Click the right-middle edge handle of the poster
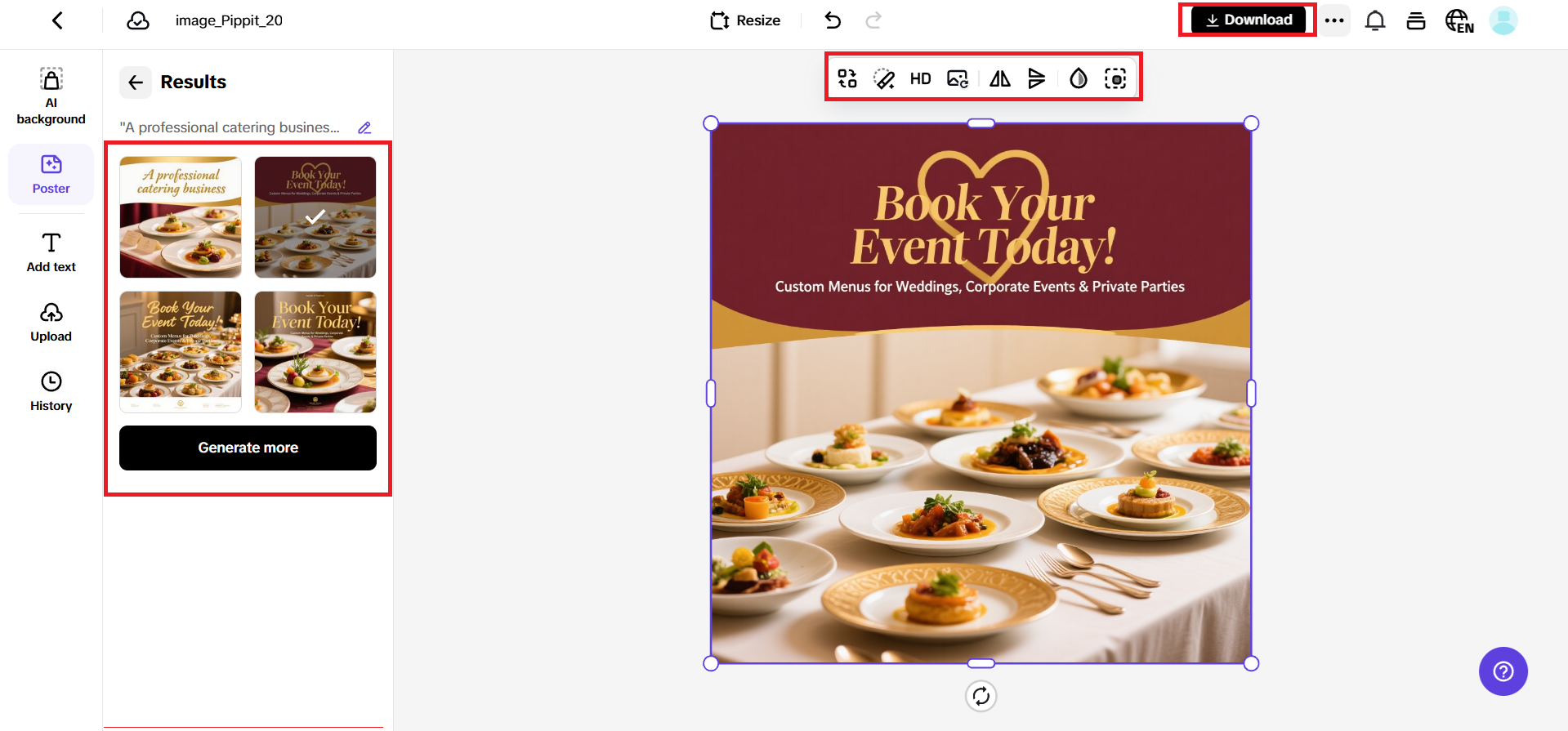This screenshot has width=1568, height=731. pyautogui.click(x=1251, y=394)
